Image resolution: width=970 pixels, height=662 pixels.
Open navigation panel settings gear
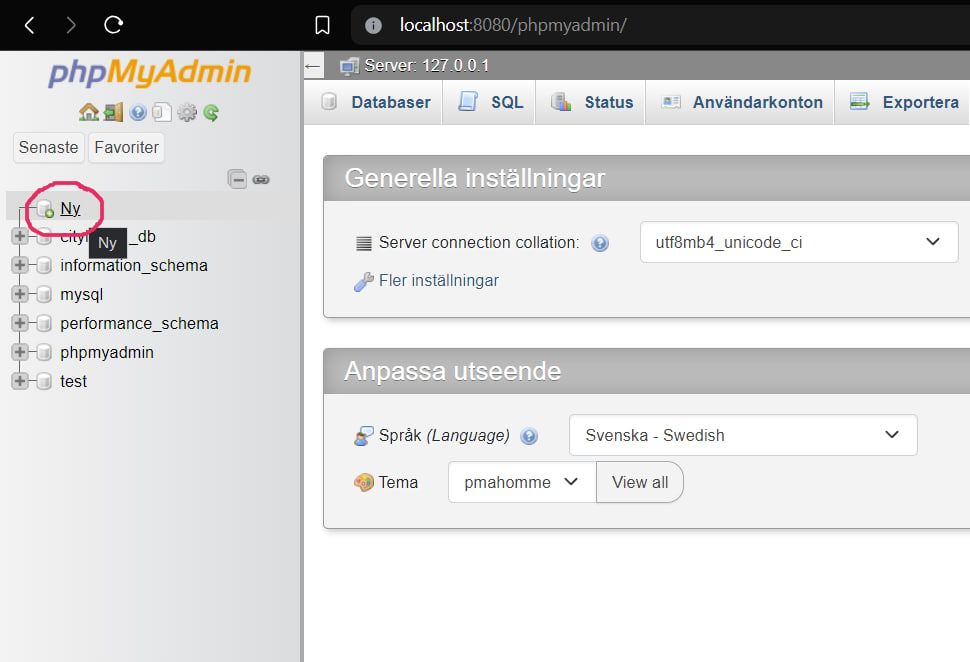point(187,112)
